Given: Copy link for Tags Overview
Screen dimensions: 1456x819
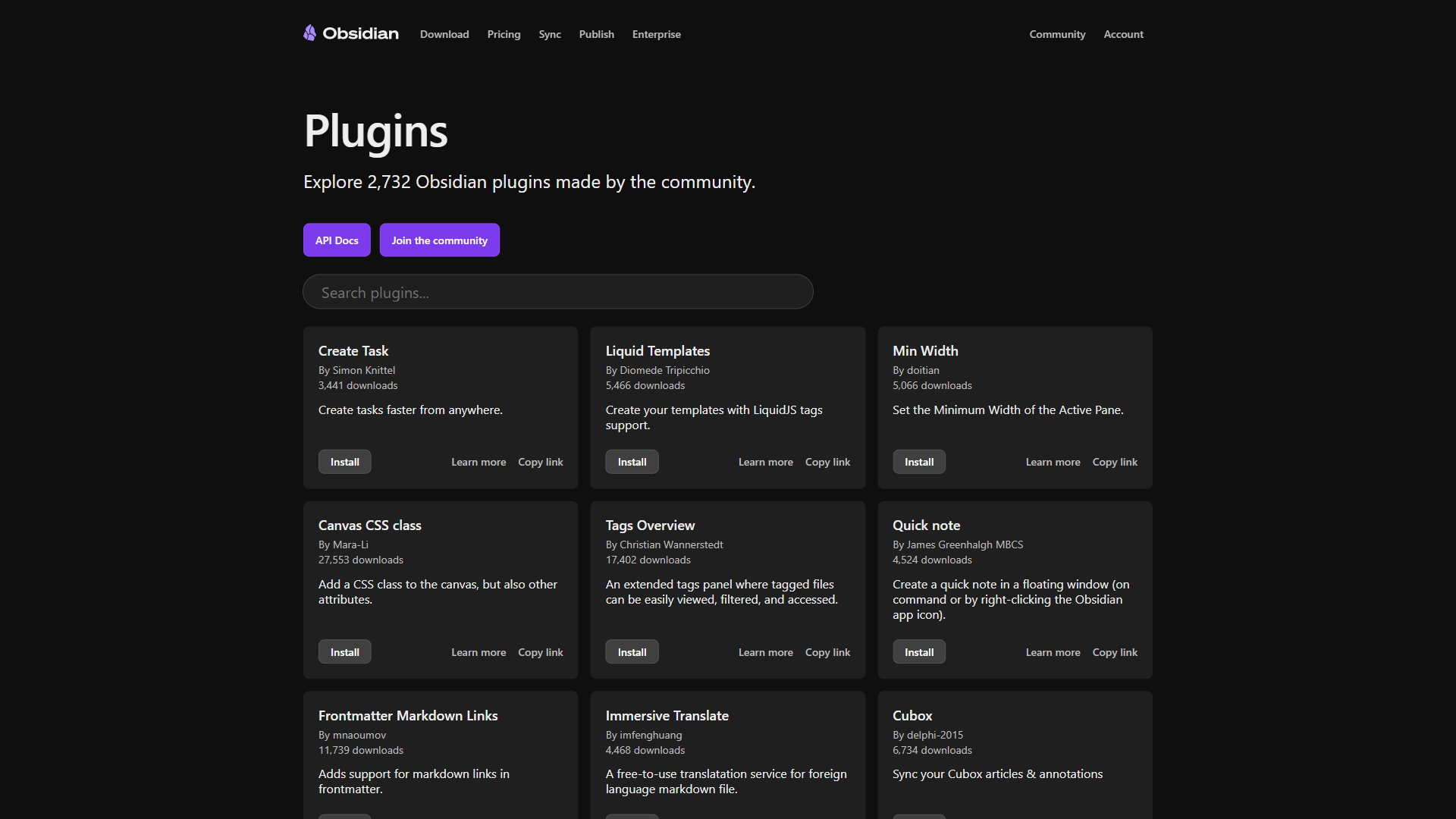Looking at the screenshot, I should coord(827,652).
